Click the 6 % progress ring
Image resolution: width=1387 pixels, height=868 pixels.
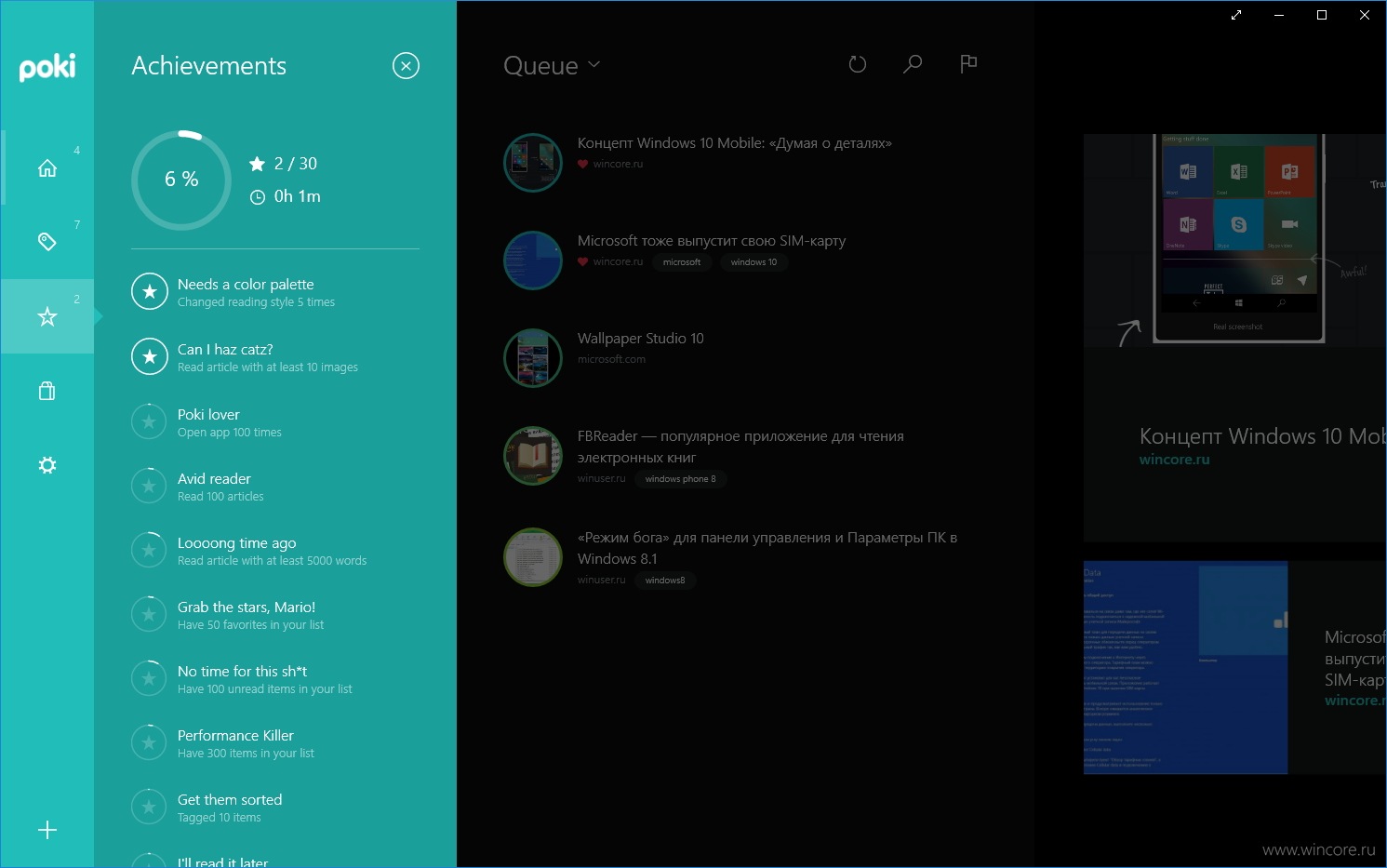181,180
